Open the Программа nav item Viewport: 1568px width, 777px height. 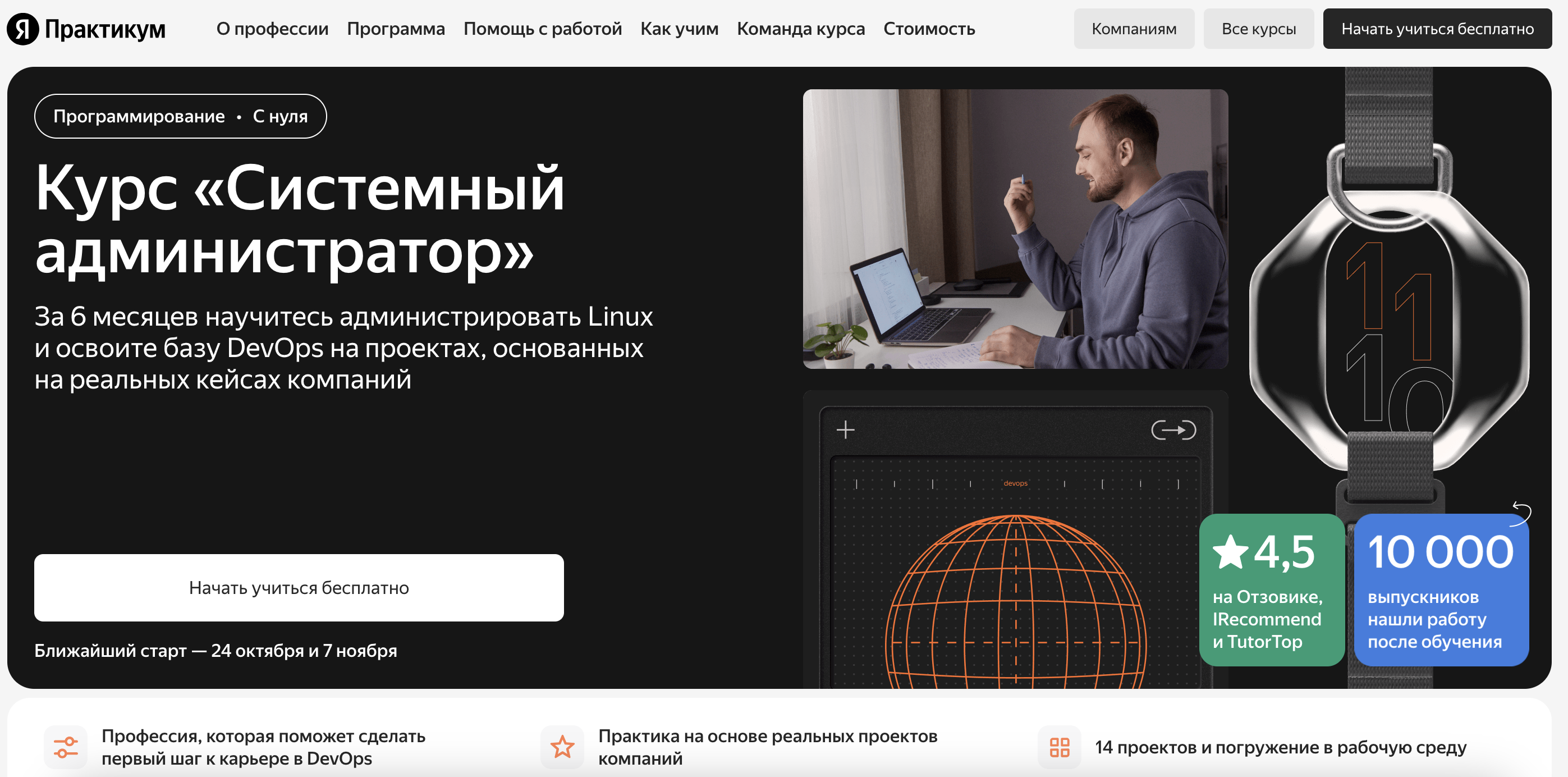pos(396,29)
